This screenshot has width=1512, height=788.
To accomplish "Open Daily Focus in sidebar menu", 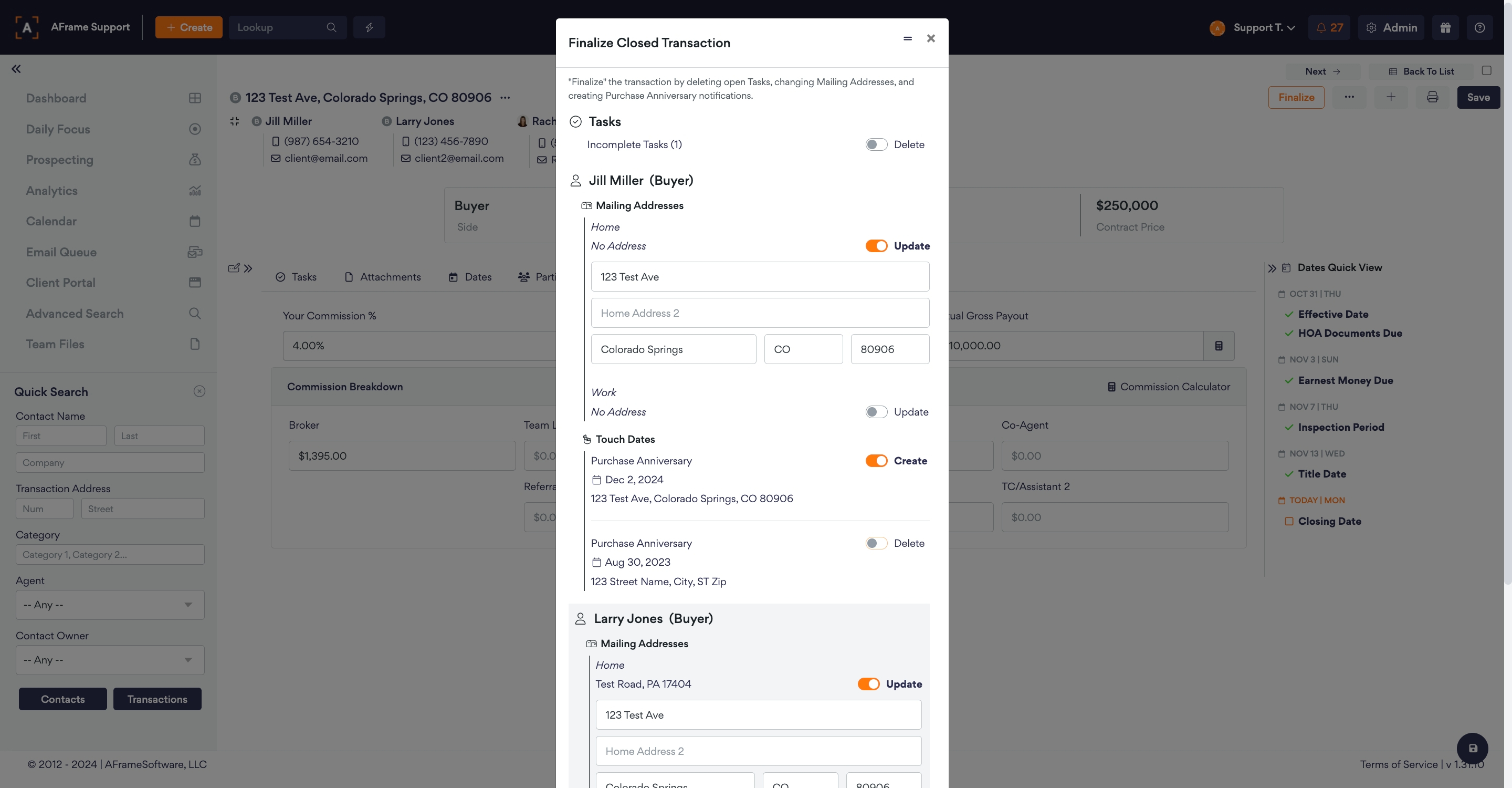I will (x=58, y=129).
